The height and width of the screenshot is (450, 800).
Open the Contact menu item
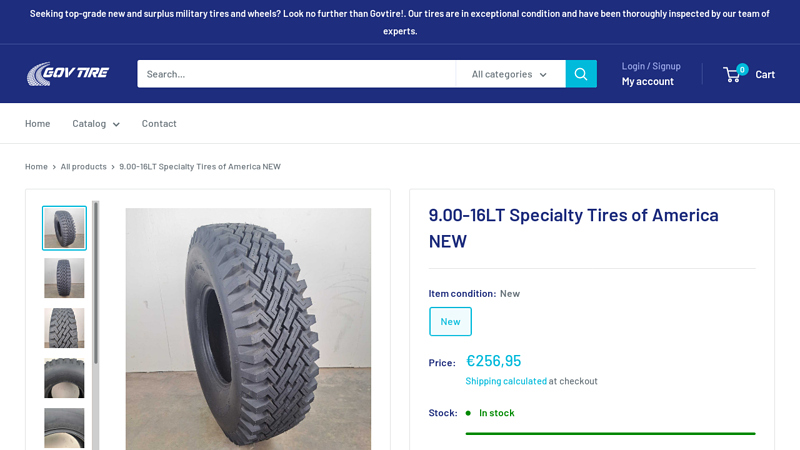[x=159, y=123]
